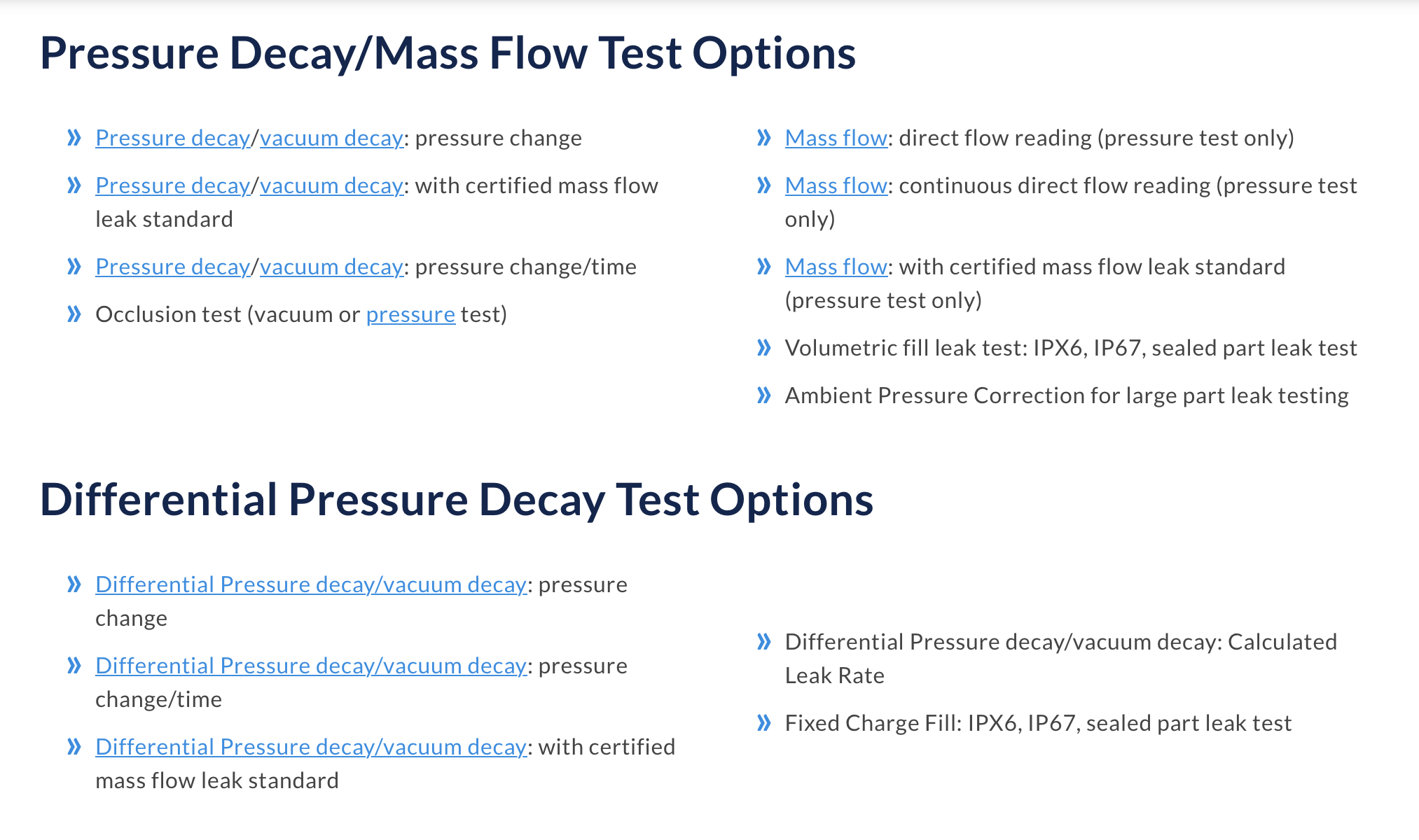
Task: Click chevron bullet beside Ambient Pressure Correction
Action: pyautogui.click(x=764, y=395)
